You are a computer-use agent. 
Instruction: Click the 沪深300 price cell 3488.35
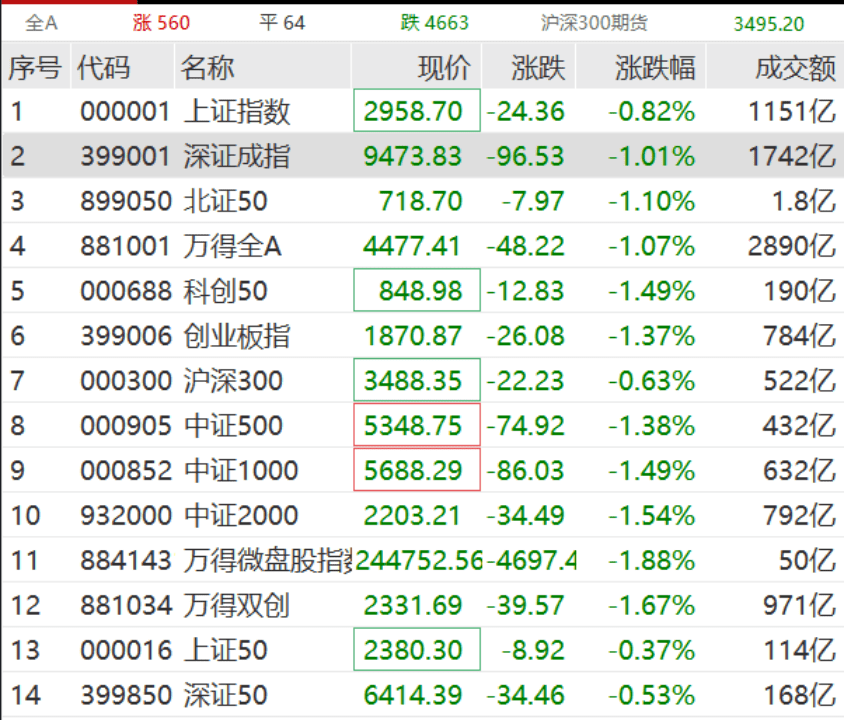[418, 381]
